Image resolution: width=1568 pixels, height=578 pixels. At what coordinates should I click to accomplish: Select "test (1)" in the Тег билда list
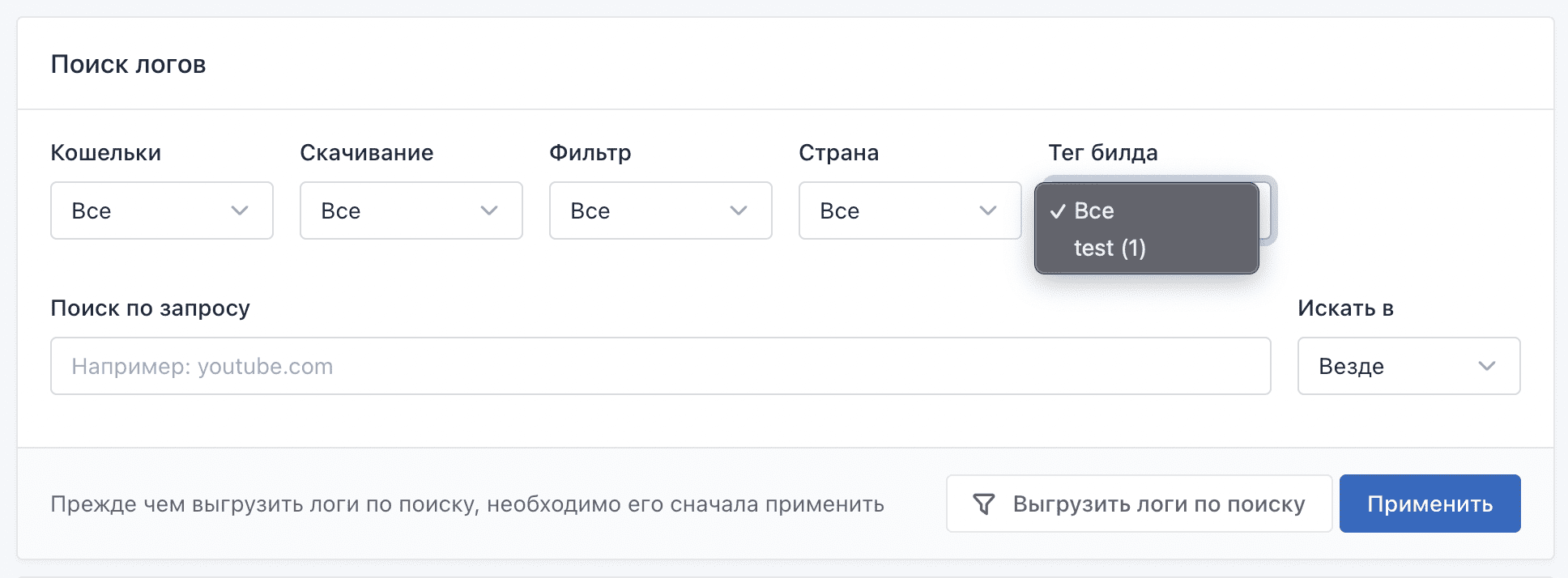pos(1110,248)
